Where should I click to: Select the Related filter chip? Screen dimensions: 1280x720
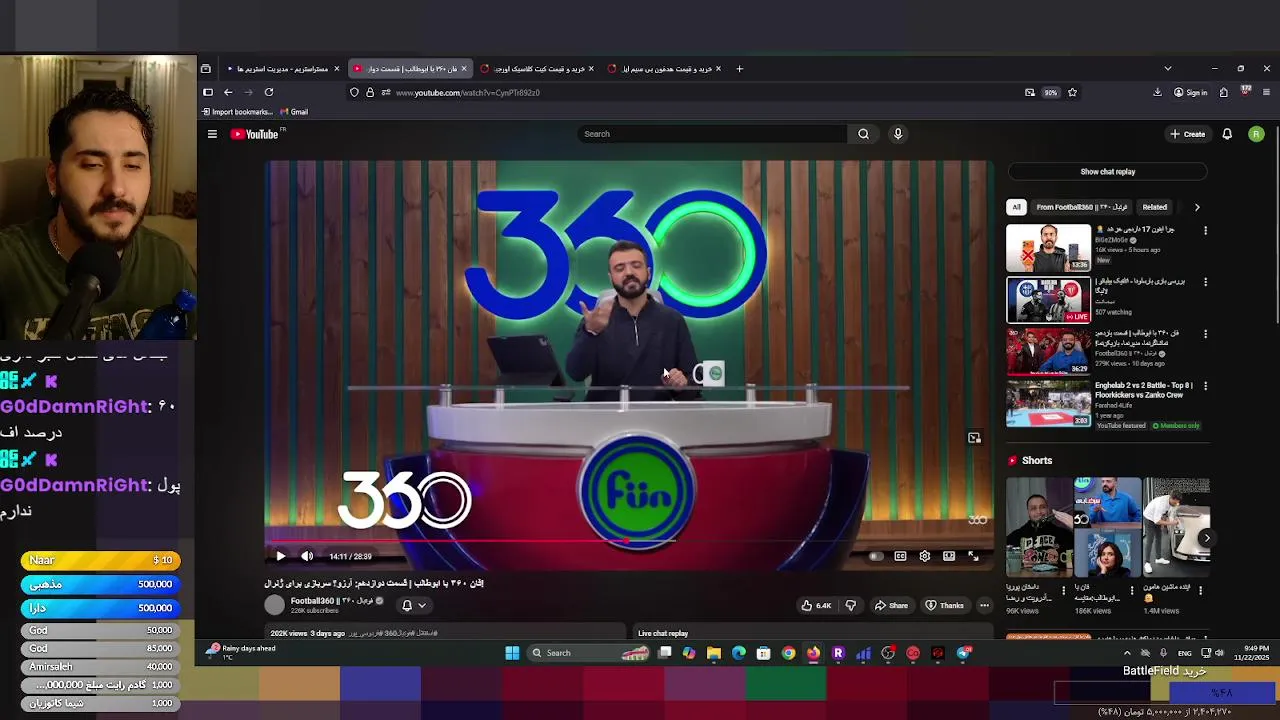tap(1154, 207)
